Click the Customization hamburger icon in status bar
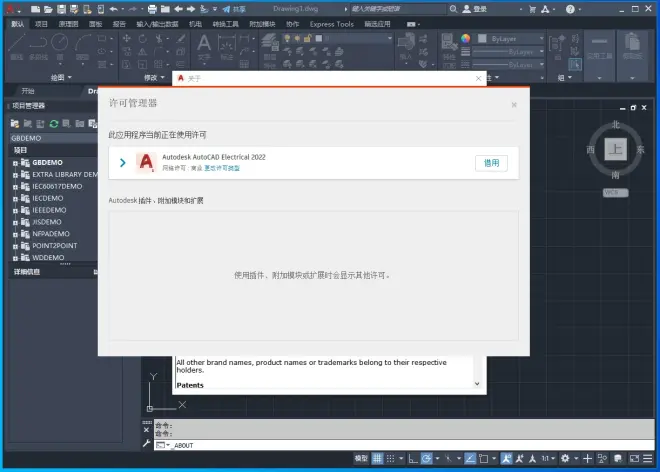This screenshot has width=660, height=472. [x=648, y=459]
